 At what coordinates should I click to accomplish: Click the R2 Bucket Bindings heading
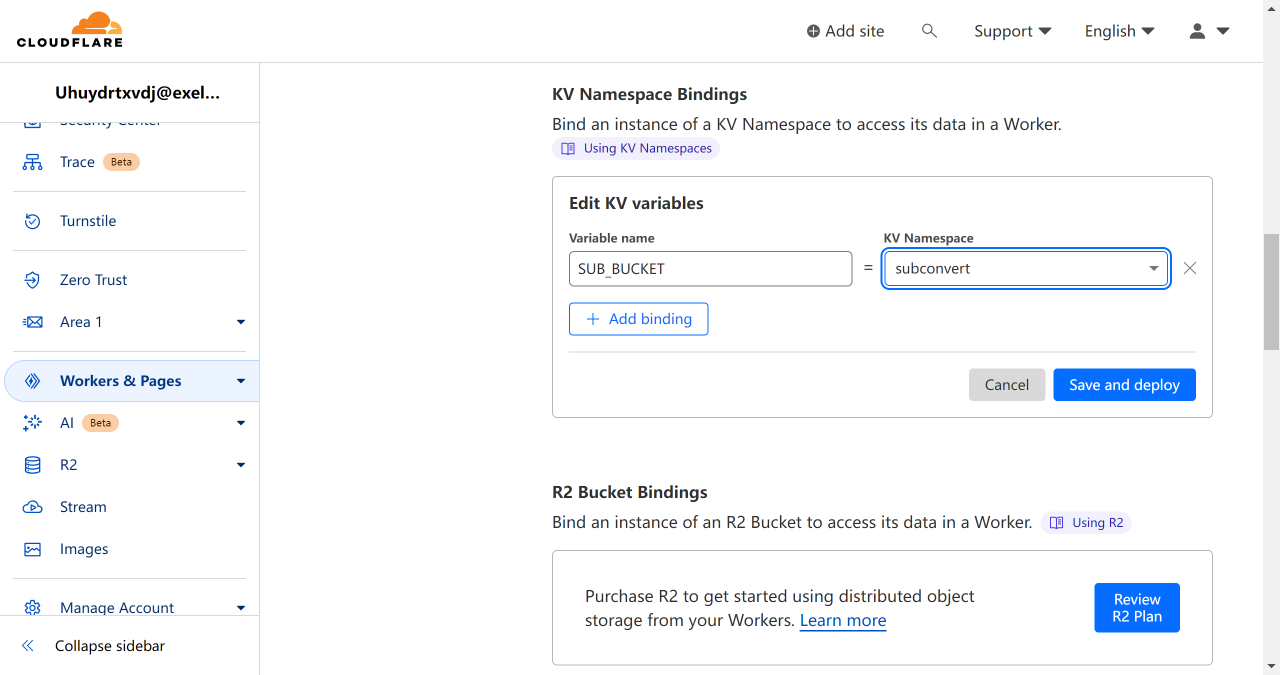[630, 492]
